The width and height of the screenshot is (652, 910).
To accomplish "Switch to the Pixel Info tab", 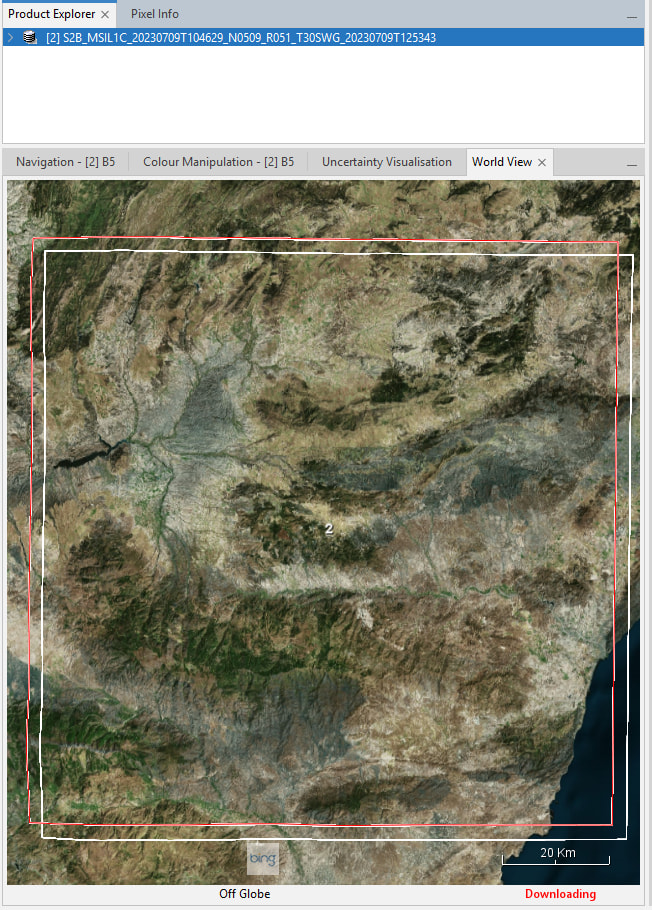I will [x=154, y=14].
